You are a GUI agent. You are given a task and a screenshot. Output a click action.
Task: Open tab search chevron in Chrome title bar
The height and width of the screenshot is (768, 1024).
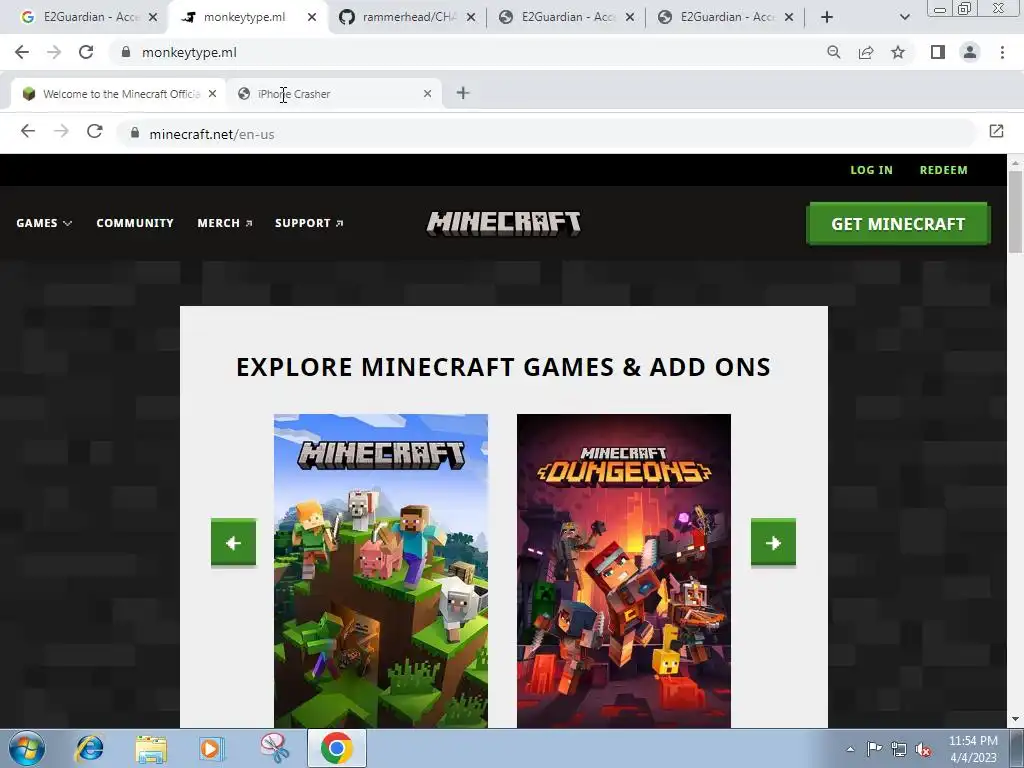pos(904,17)
